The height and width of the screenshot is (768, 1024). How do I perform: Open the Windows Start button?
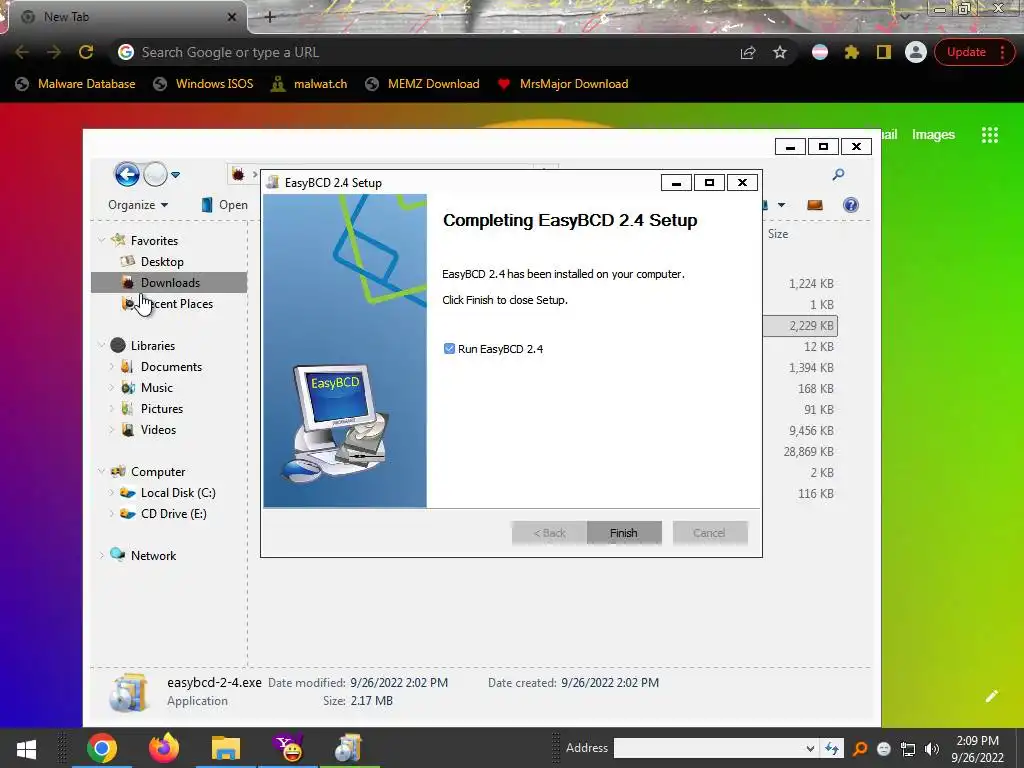pyautogui.click(x=27, y=748)
